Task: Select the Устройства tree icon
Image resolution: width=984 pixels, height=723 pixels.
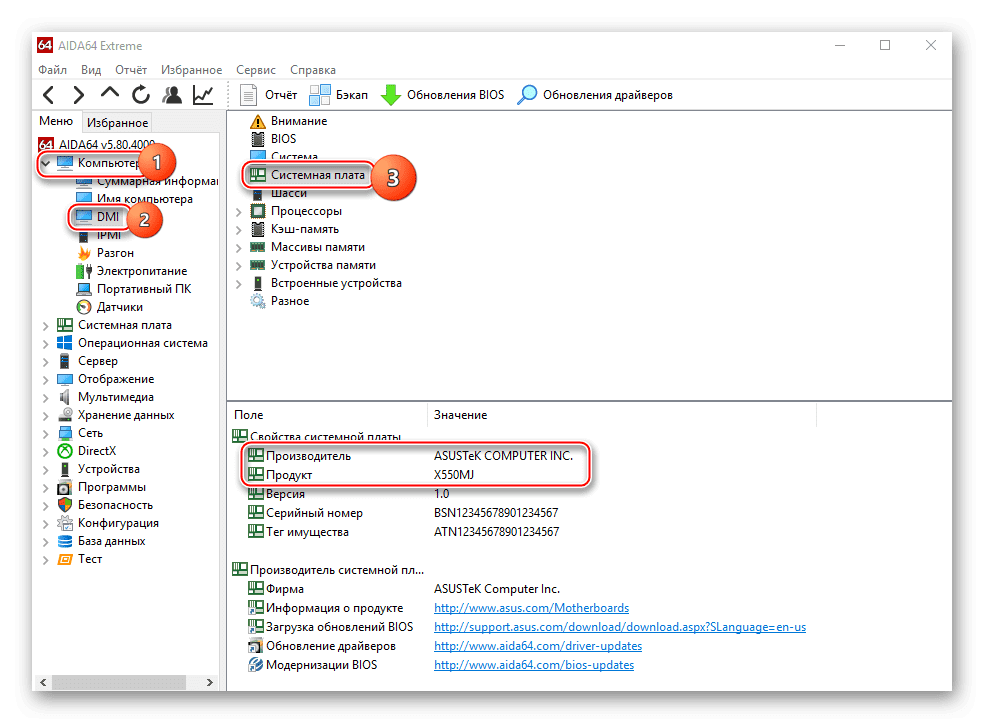Action: pos(65,469)
